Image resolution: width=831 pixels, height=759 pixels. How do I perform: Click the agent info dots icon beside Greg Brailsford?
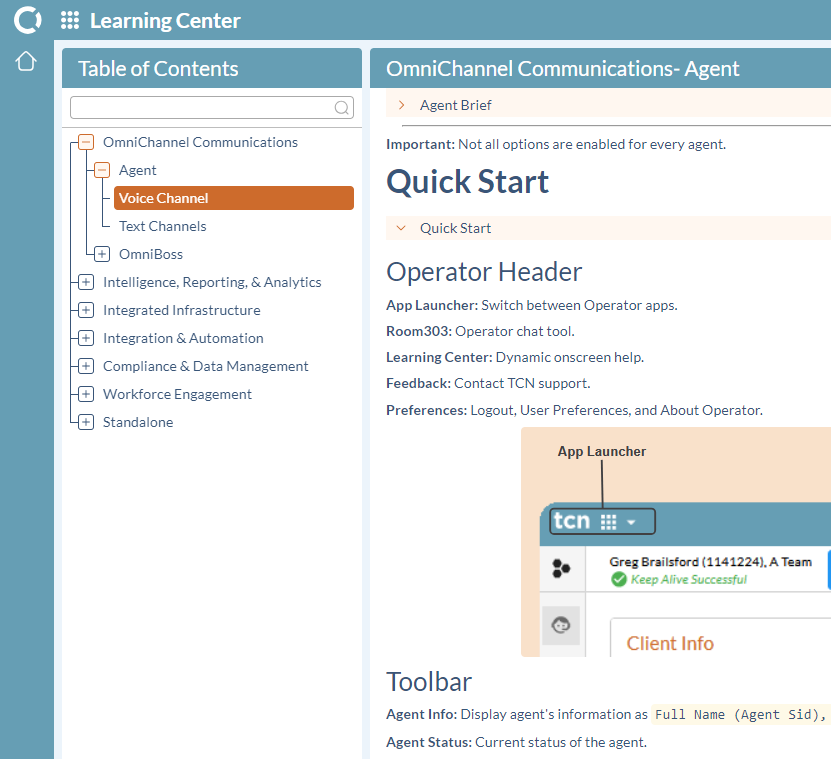pyautogui.click(x=561, y=569)
